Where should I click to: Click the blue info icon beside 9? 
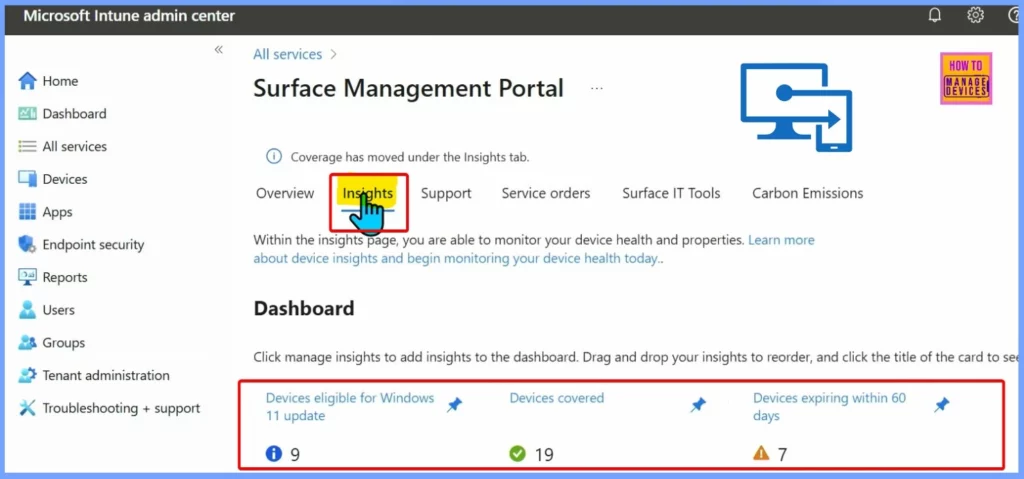(274, 453)
